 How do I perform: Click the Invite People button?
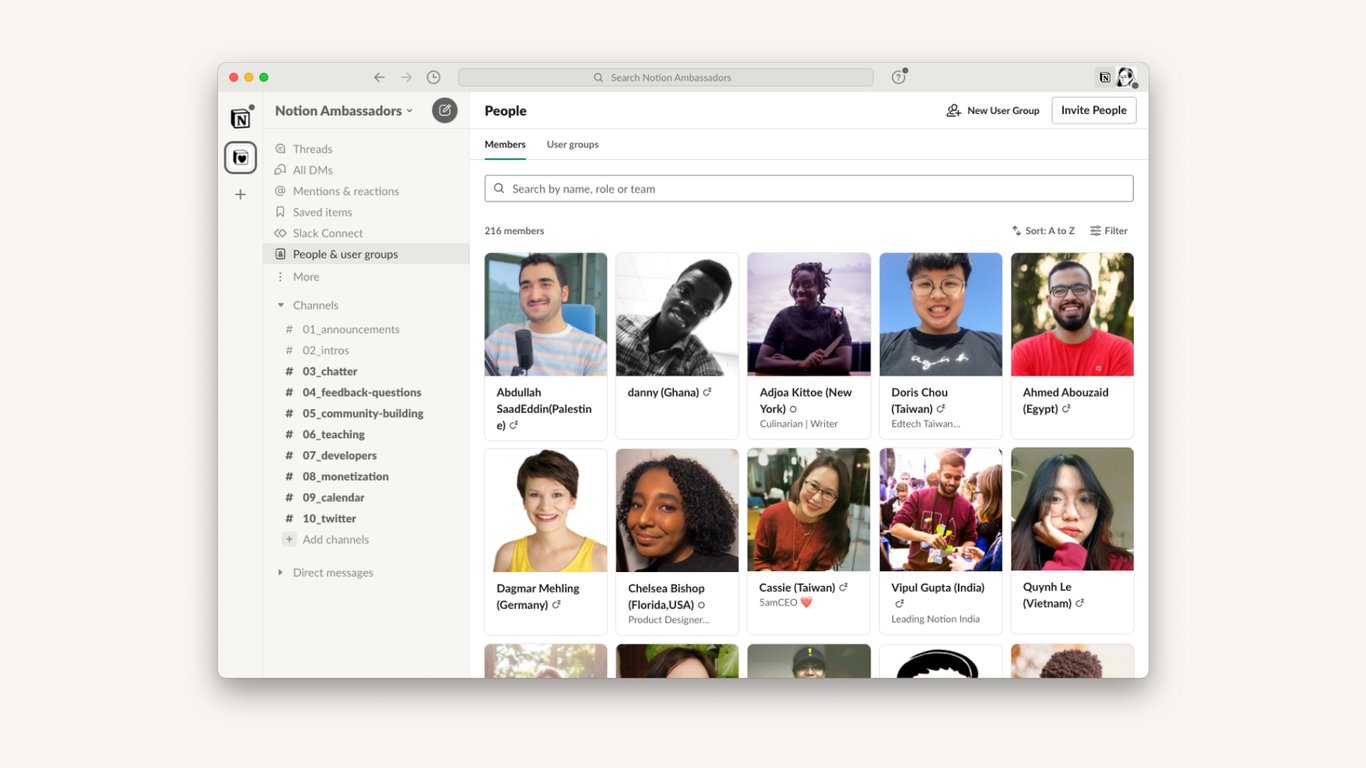pyautogui.click(x=1093, y=110)
